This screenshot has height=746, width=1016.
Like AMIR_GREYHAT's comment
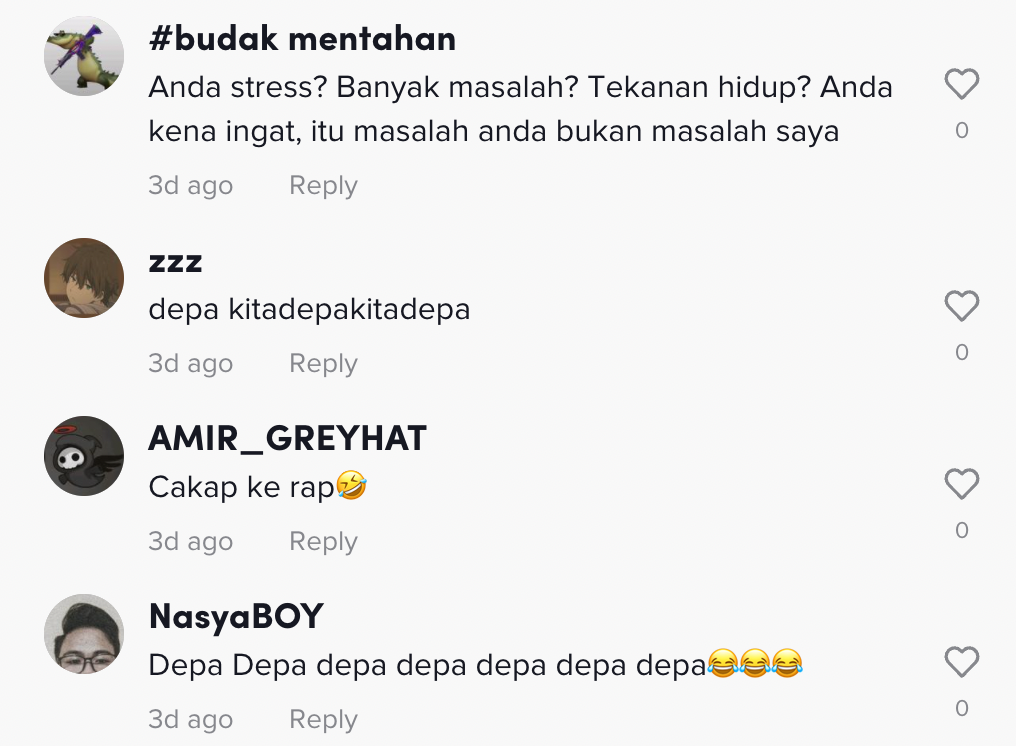click(962, 484)
